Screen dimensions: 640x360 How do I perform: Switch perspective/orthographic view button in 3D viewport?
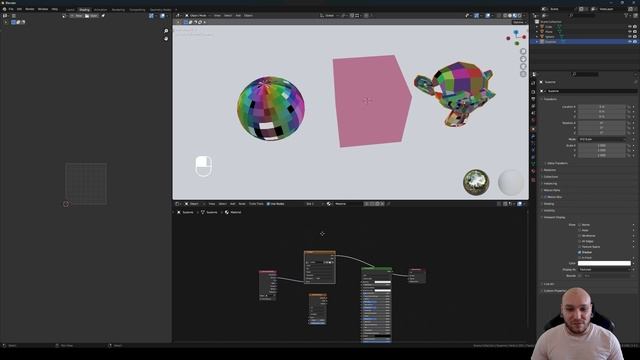point(523,74)
